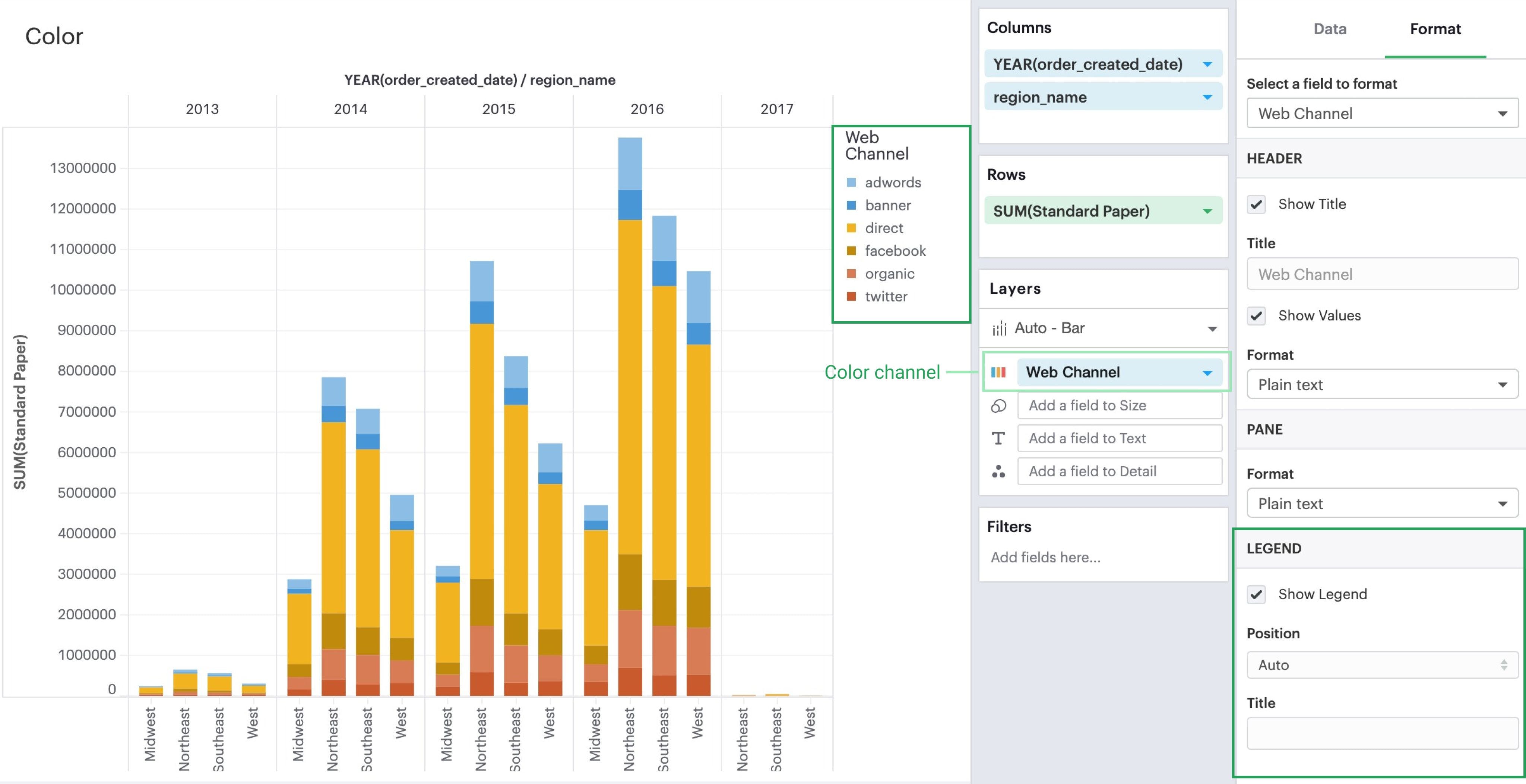Disable the Show Legend checkbox
1526x784 pixels.
click(1256, 594)
